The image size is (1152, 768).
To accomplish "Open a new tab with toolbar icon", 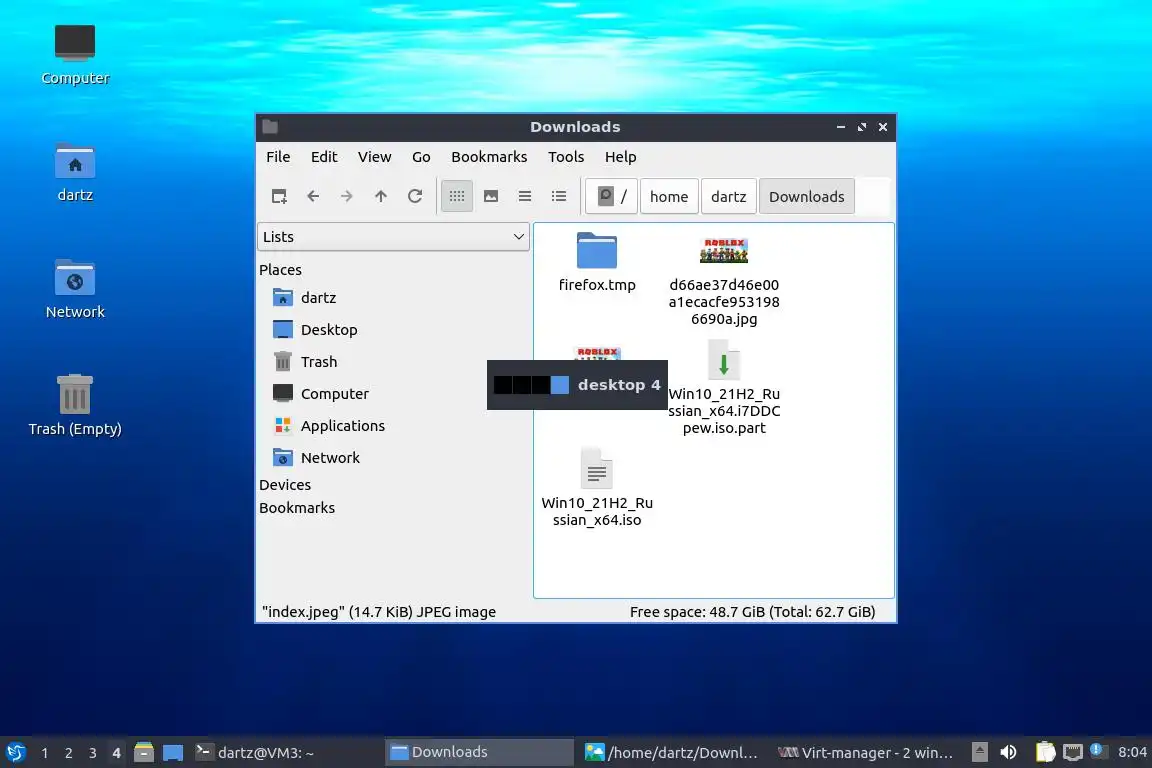I will point(279,196).
